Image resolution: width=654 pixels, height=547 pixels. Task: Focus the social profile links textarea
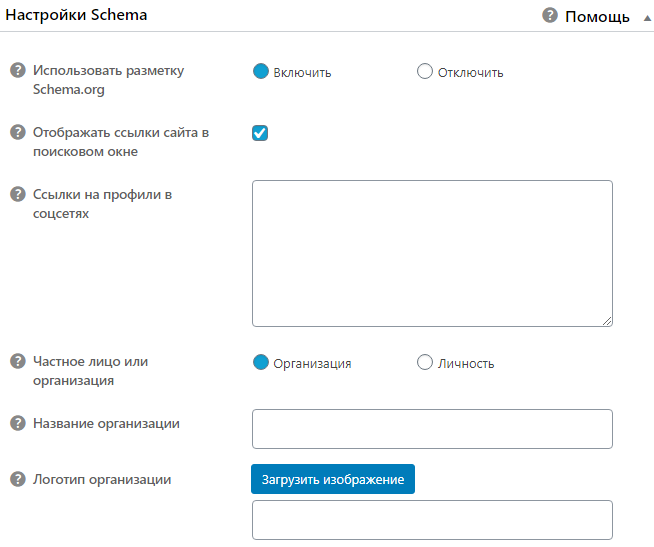click(432, 253)
